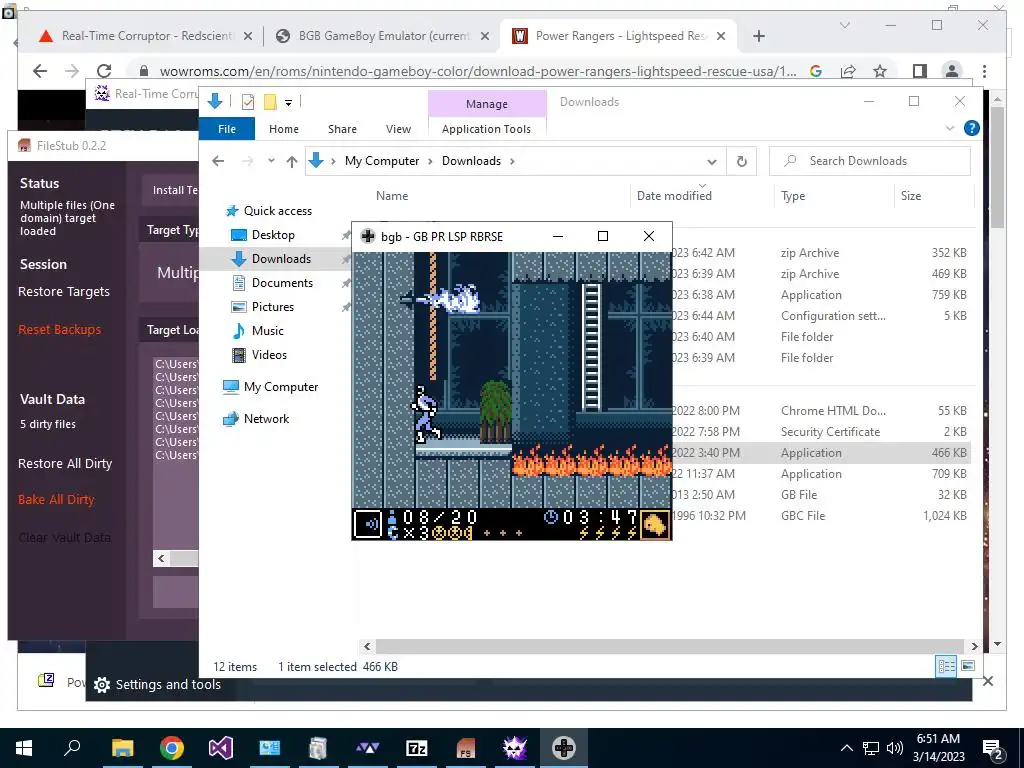Open recent locations dropdown in Explorer

271,161
